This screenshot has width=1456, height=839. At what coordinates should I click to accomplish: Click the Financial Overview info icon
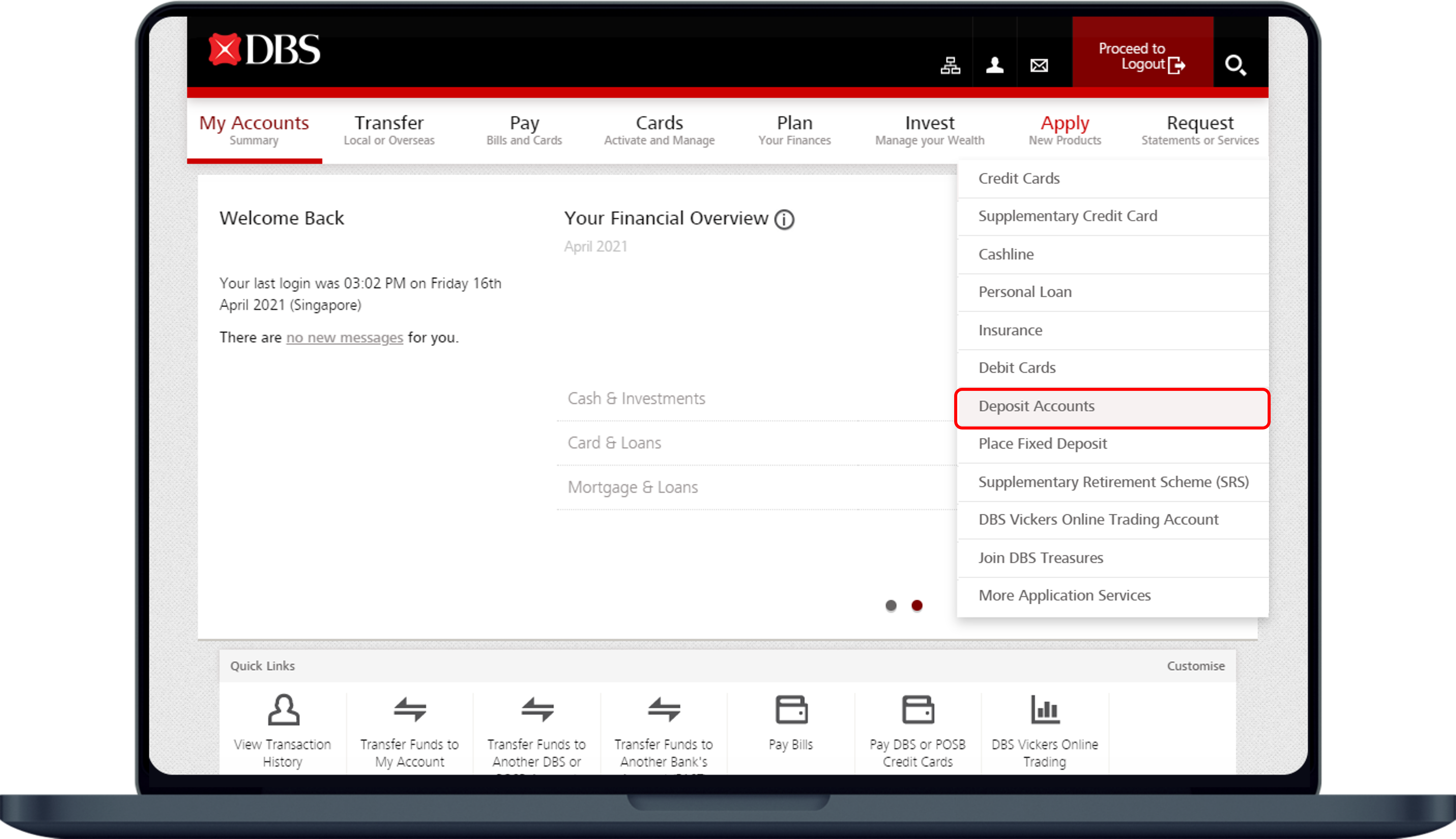coord(784,219)
